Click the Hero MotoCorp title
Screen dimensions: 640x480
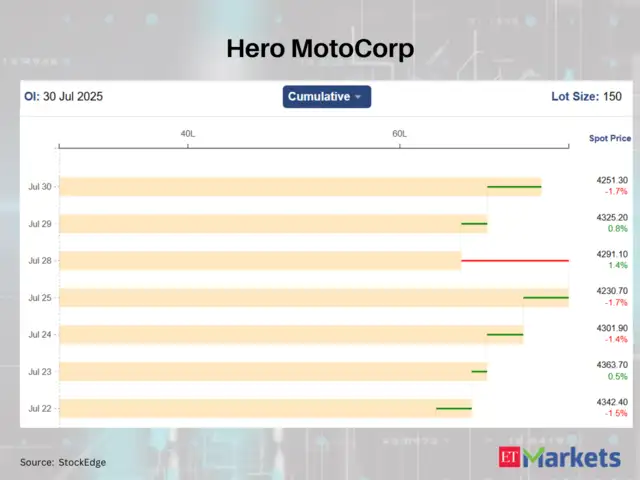click(x=320, y=49)
